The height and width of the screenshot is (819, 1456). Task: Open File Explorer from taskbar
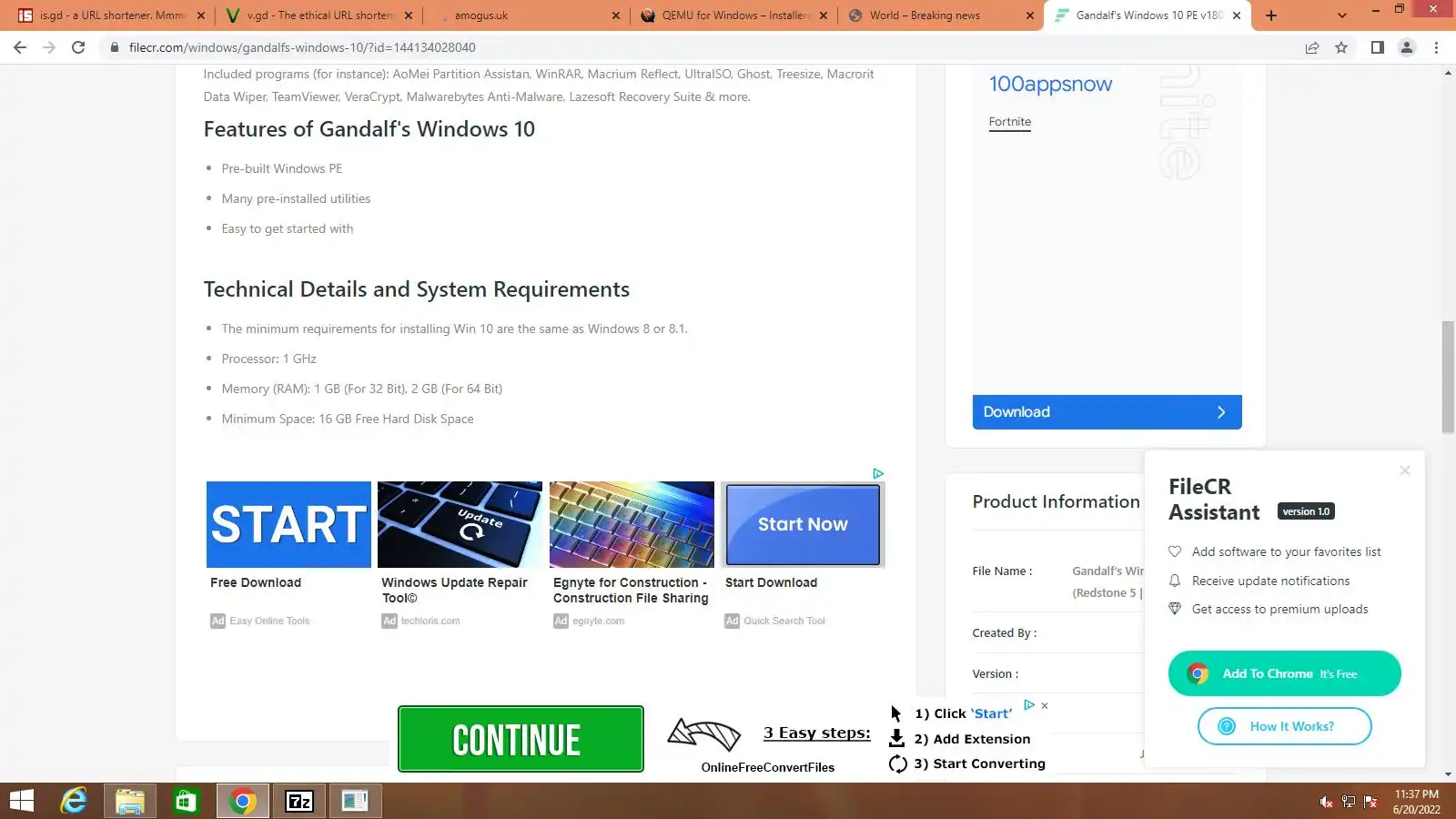click(x=130, y=801)
